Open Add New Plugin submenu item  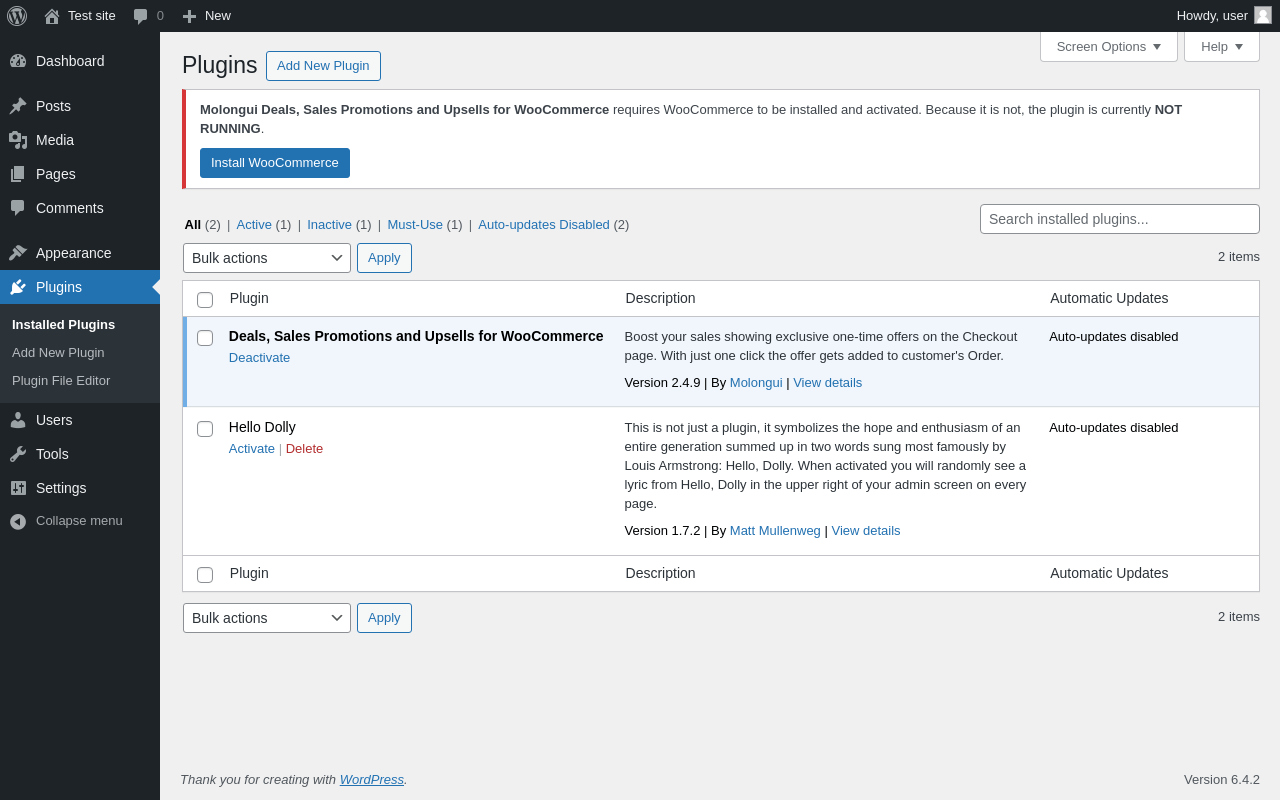point(58,353)
